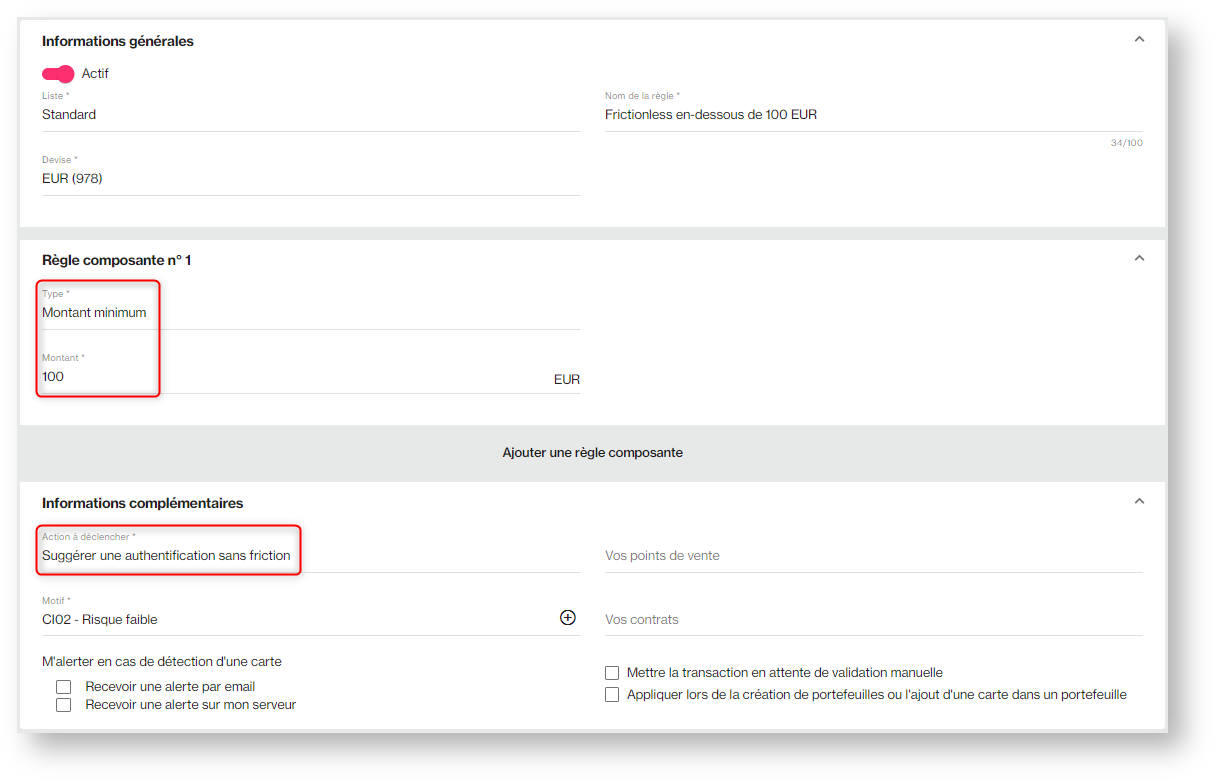Check Recevoir une alerte sur mon serveur
Image resolution: width=1216 pixels, height=781 pixels.
64,705
